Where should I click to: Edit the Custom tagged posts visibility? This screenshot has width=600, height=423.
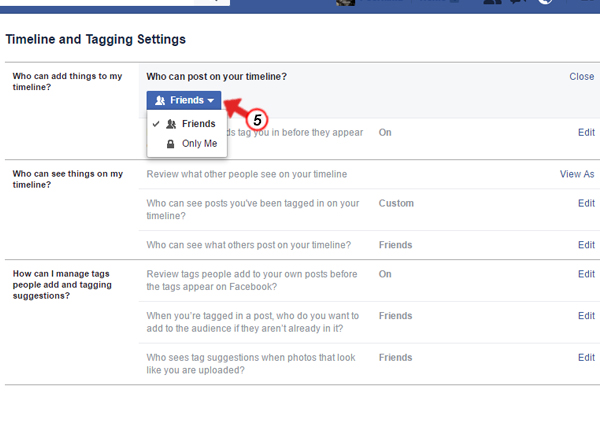[x=586, y=203]
